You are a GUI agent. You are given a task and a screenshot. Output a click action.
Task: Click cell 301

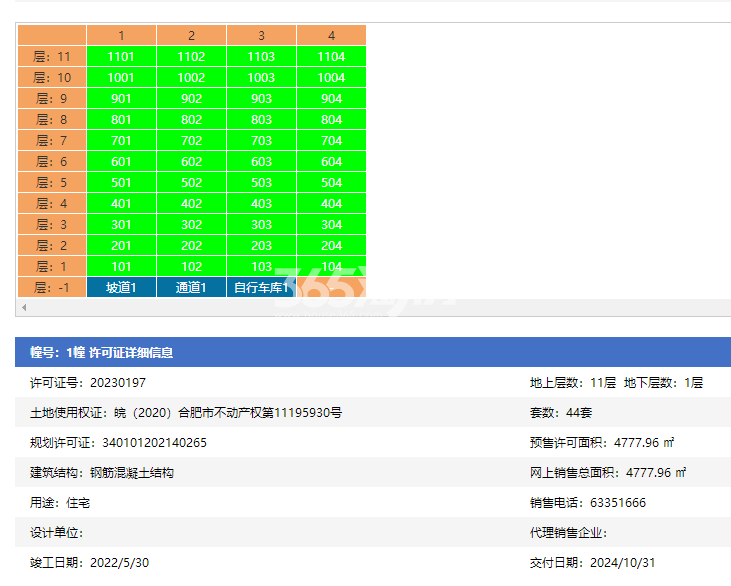tap(121, 224)
